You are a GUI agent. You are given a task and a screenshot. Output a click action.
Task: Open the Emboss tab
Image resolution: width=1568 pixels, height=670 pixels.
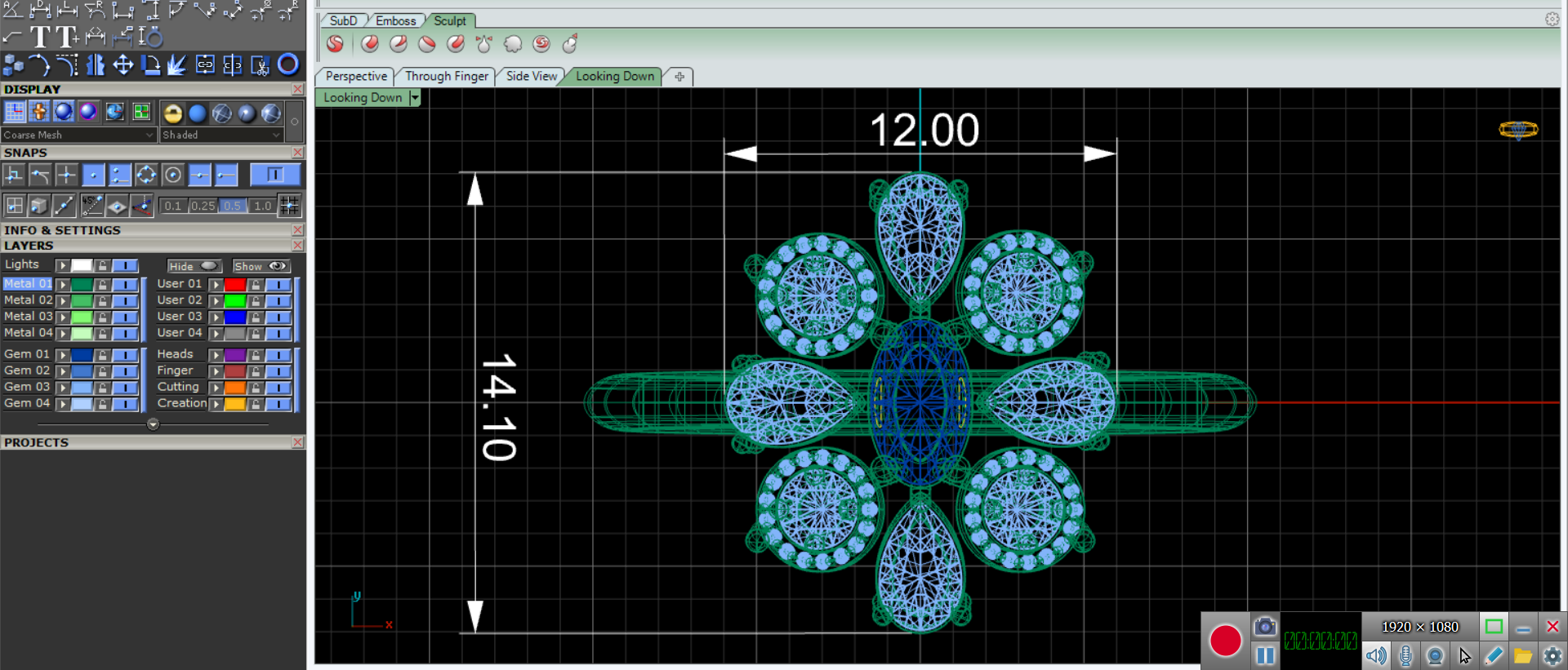coord(395,20)
